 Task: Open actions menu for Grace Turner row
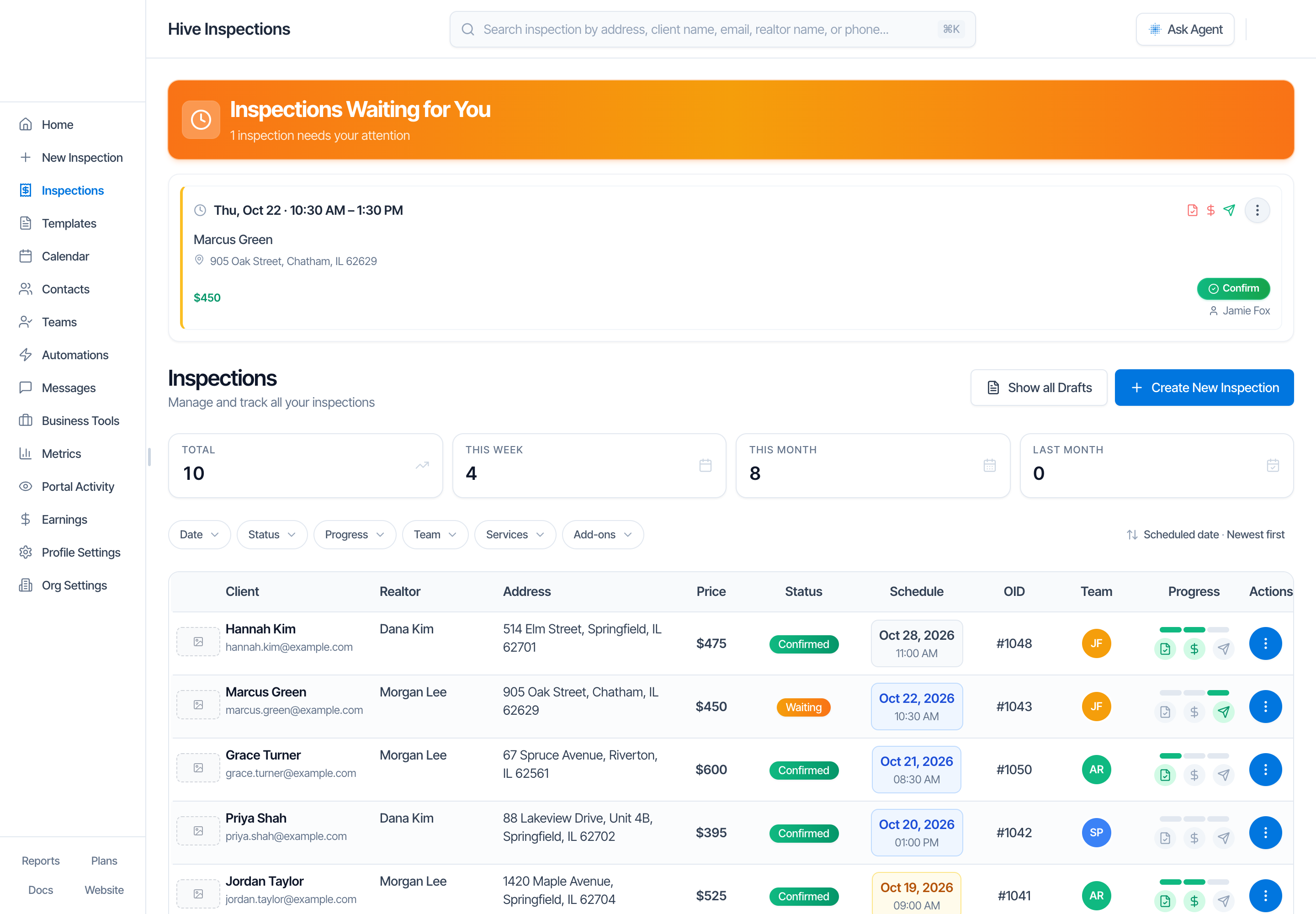1265,769
